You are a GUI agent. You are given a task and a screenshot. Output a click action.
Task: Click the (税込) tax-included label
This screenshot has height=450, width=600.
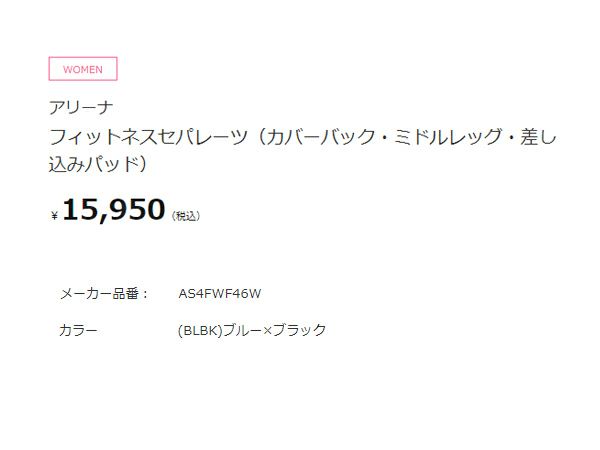tap(186, 216)
